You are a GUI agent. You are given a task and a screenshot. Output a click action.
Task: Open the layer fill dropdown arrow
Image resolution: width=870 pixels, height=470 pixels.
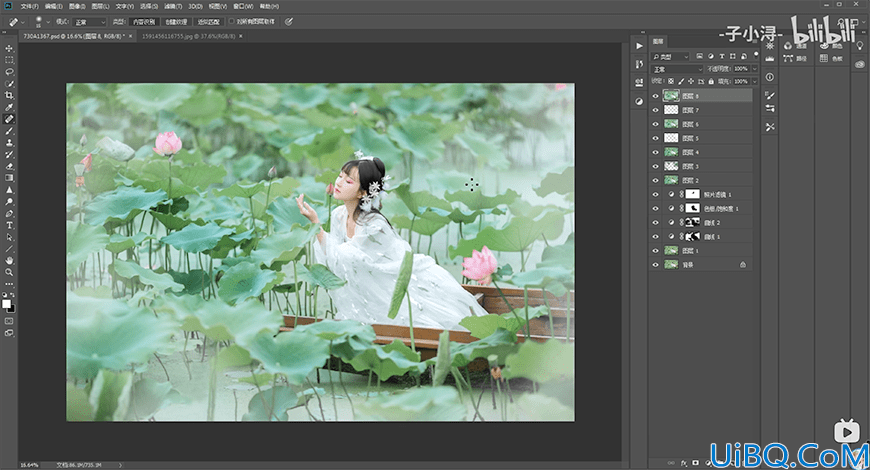[x=754, y=82]
